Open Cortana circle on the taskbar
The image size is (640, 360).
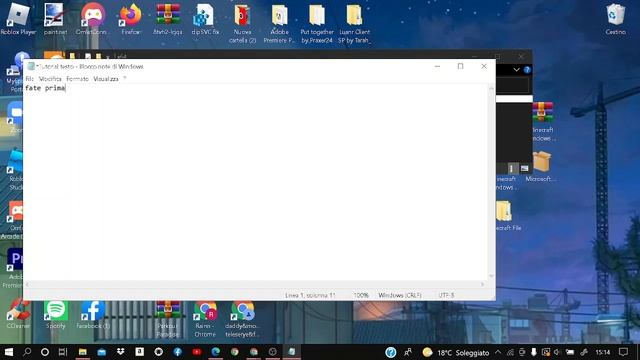[x=45, y=352]
